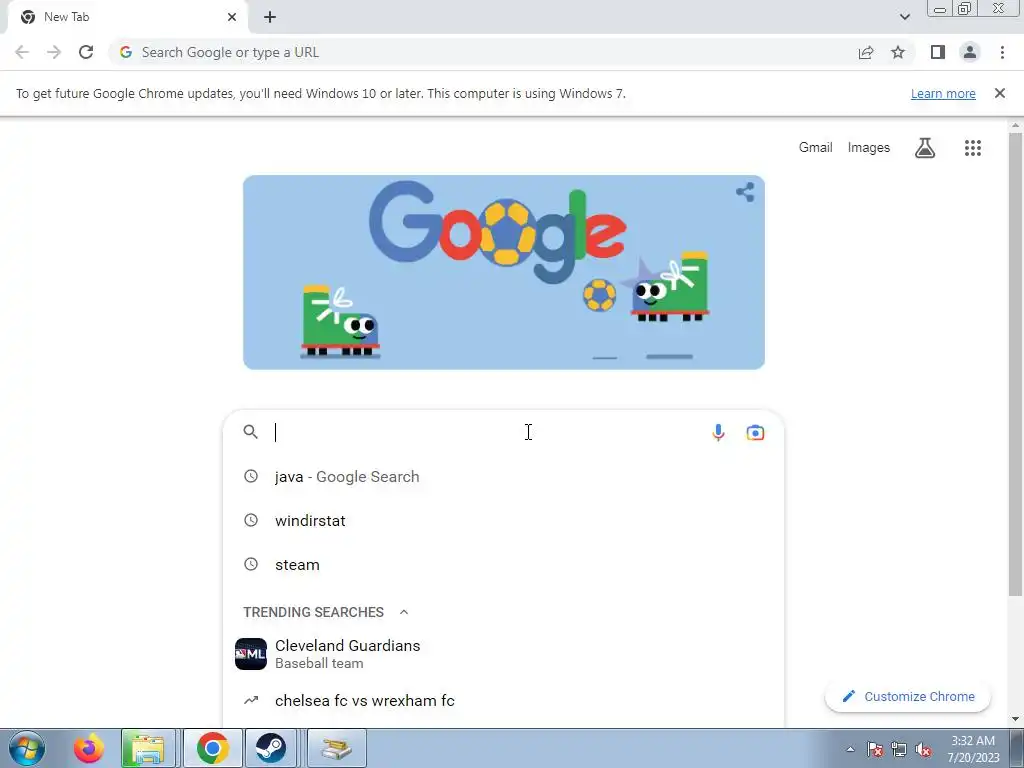Click the page vertical scrollbar thumb
Image resolution: width=1024 pixels, height=768 pixels.
(1015, 364)
